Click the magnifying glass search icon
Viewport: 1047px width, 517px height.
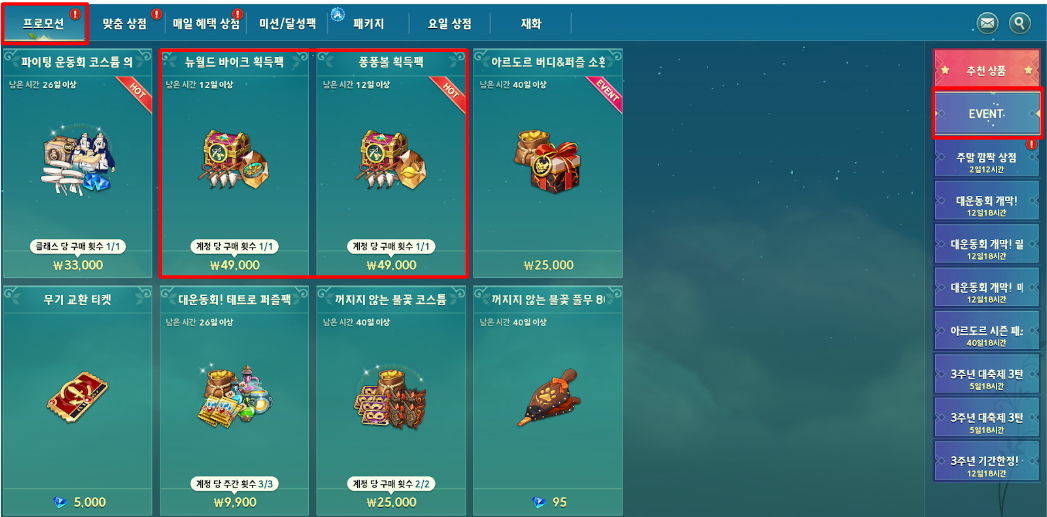[1020, 23]
